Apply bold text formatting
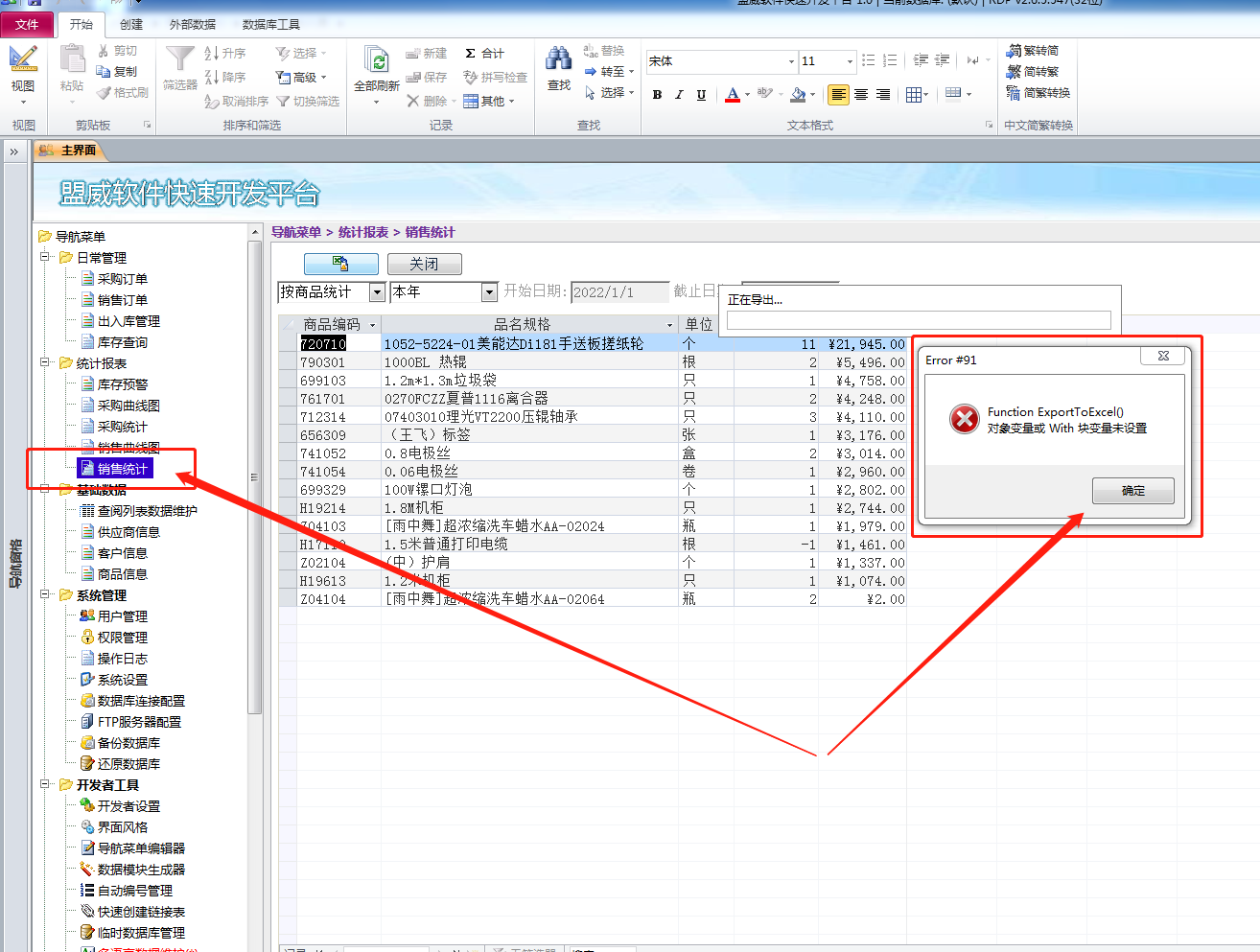The height and width of the screenshot is (952, 1260). (x=657, y=94)
